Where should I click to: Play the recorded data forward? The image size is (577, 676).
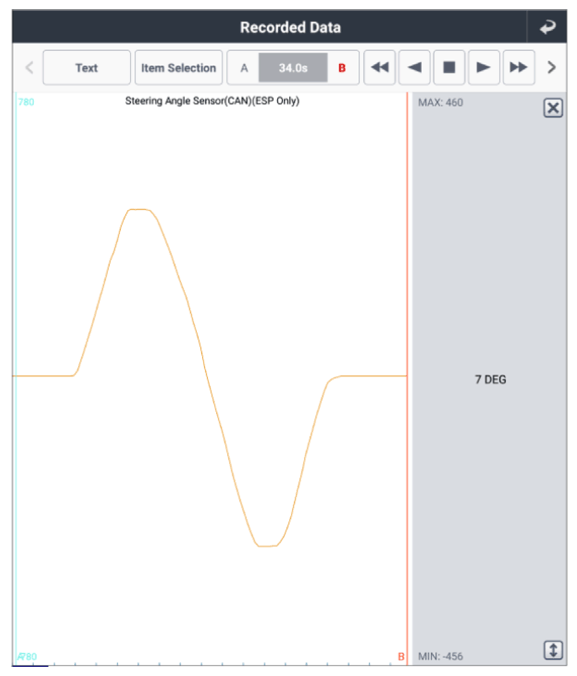484,67
